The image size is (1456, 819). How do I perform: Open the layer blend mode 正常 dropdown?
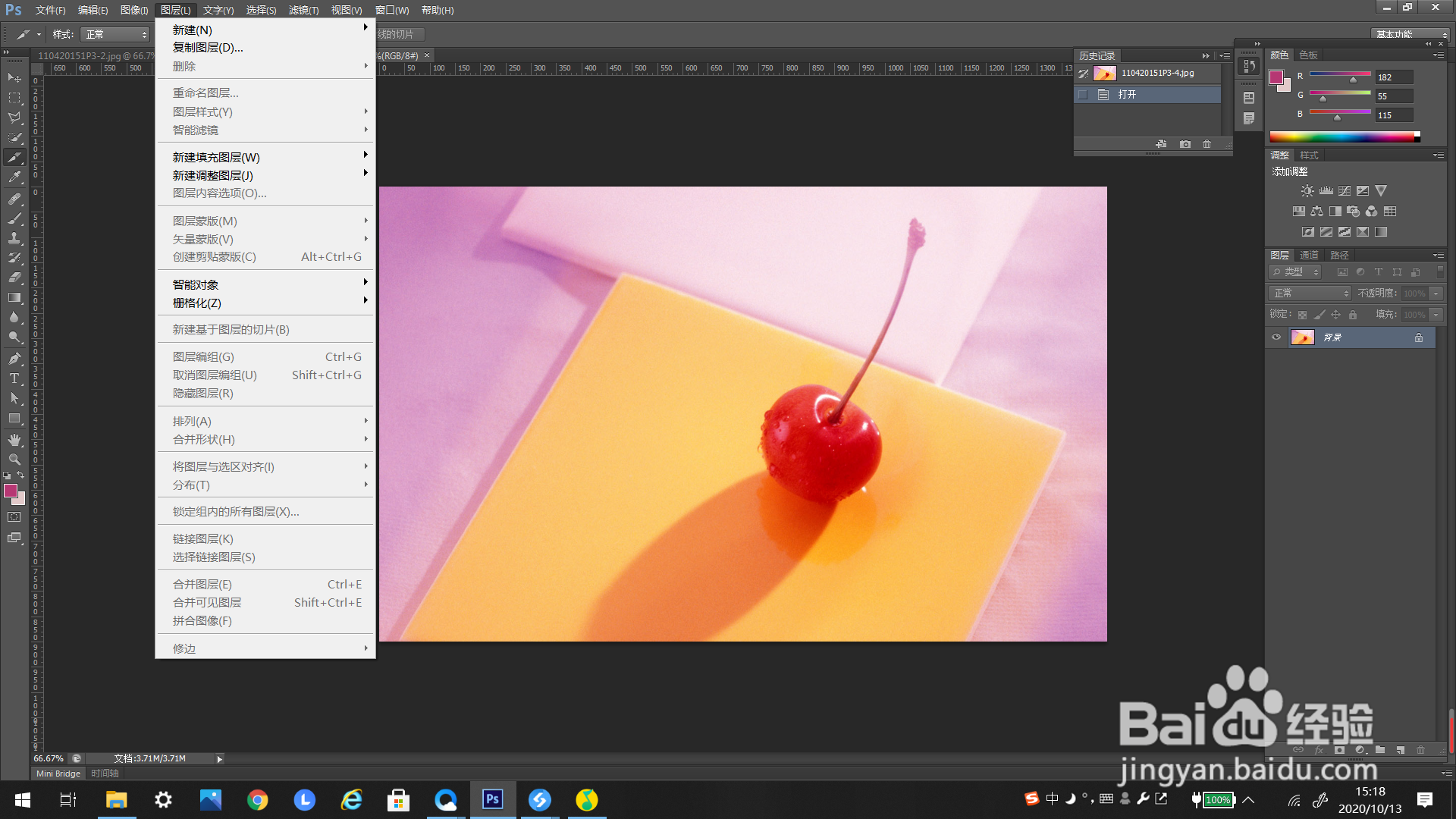coord(1310,293)
